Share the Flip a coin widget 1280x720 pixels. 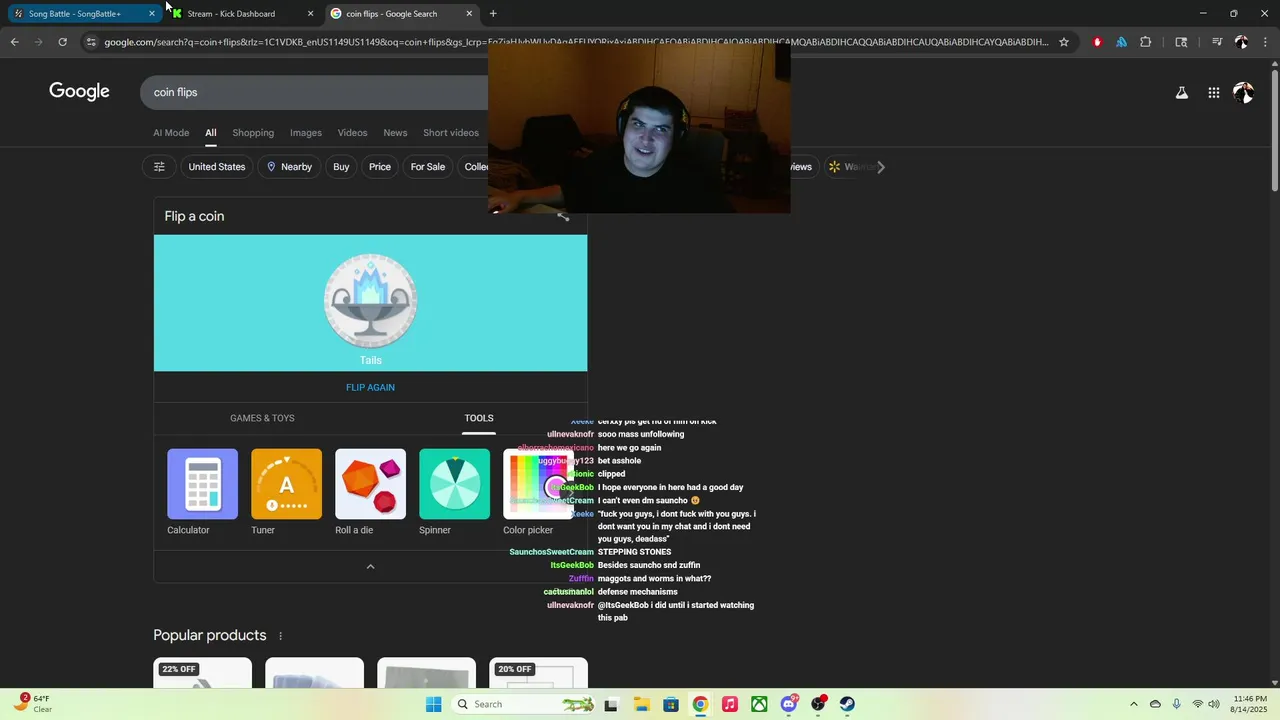(563, 216)
